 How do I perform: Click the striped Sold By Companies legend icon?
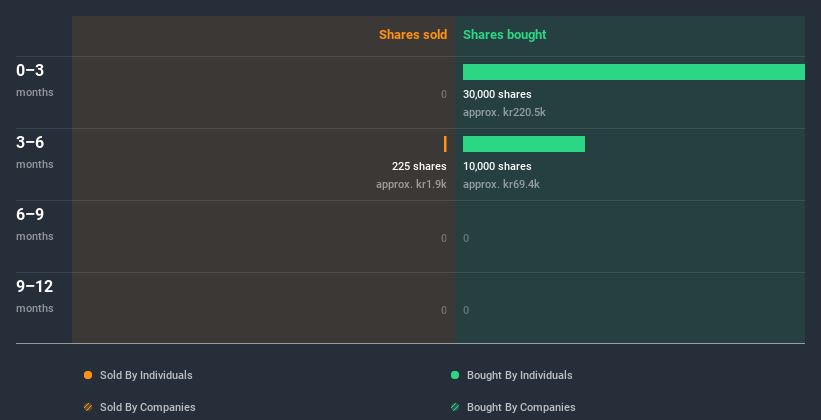coord(88,407)
